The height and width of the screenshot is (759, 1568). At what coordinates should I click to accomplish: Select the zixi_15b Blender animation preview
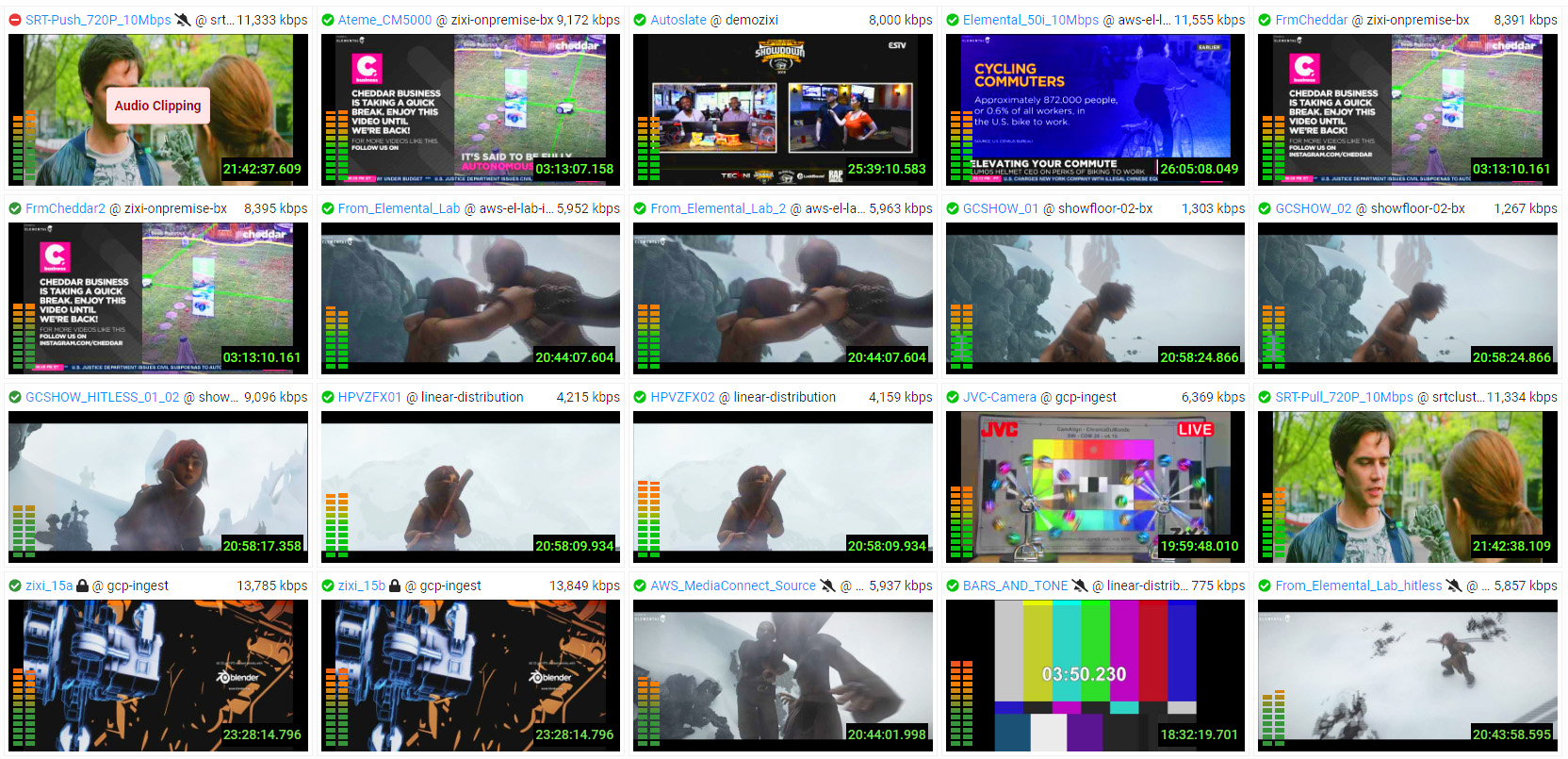click(470, 675)
